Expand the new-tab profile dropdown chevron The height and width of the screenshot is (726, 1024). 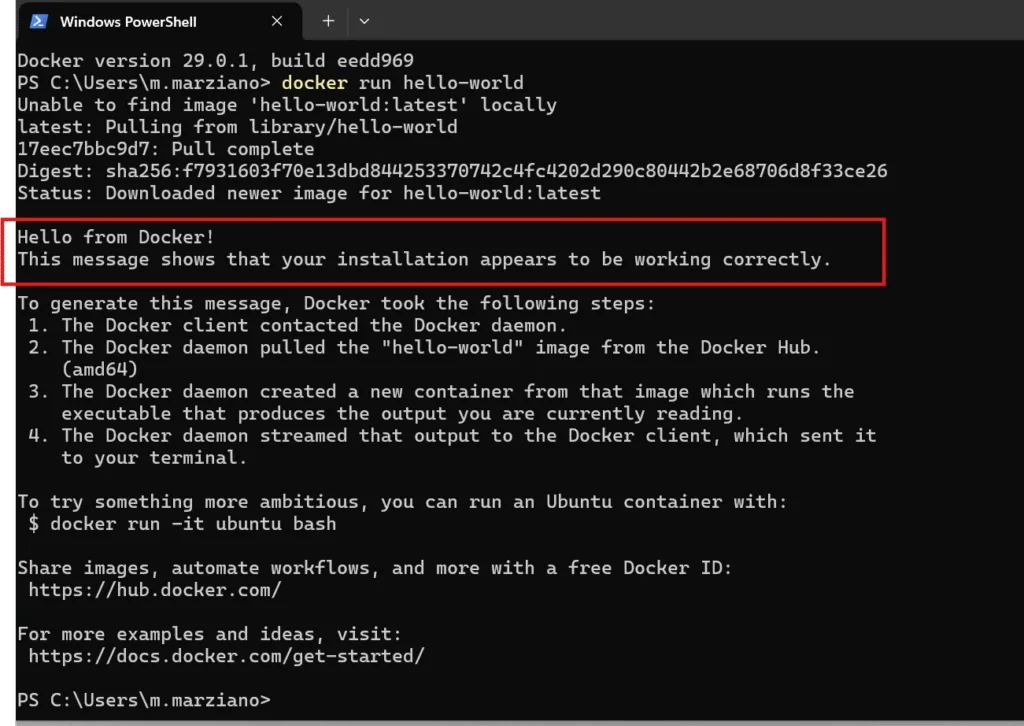click(x=364, y=21)
